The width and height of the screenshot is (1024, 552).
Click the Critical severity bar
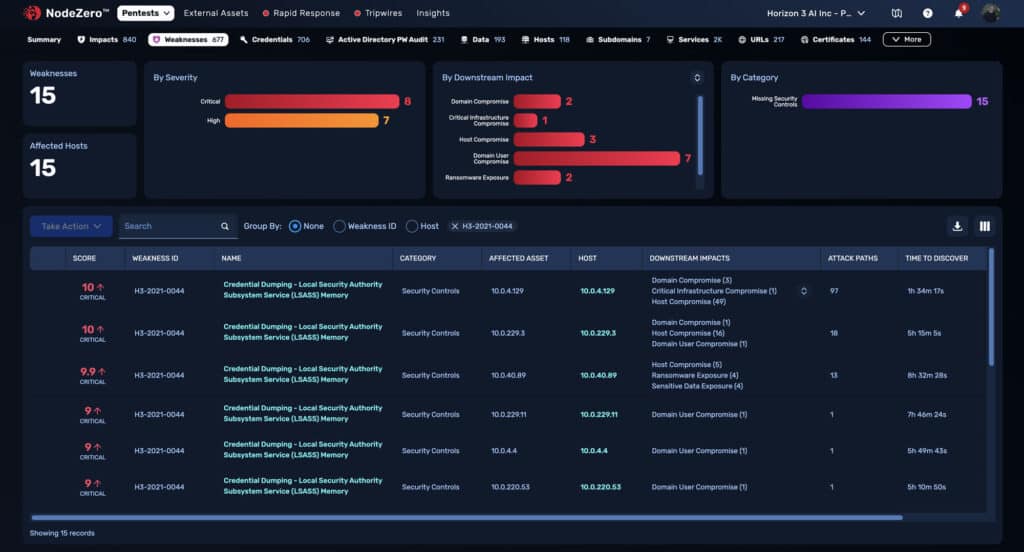tap(312, 101)
